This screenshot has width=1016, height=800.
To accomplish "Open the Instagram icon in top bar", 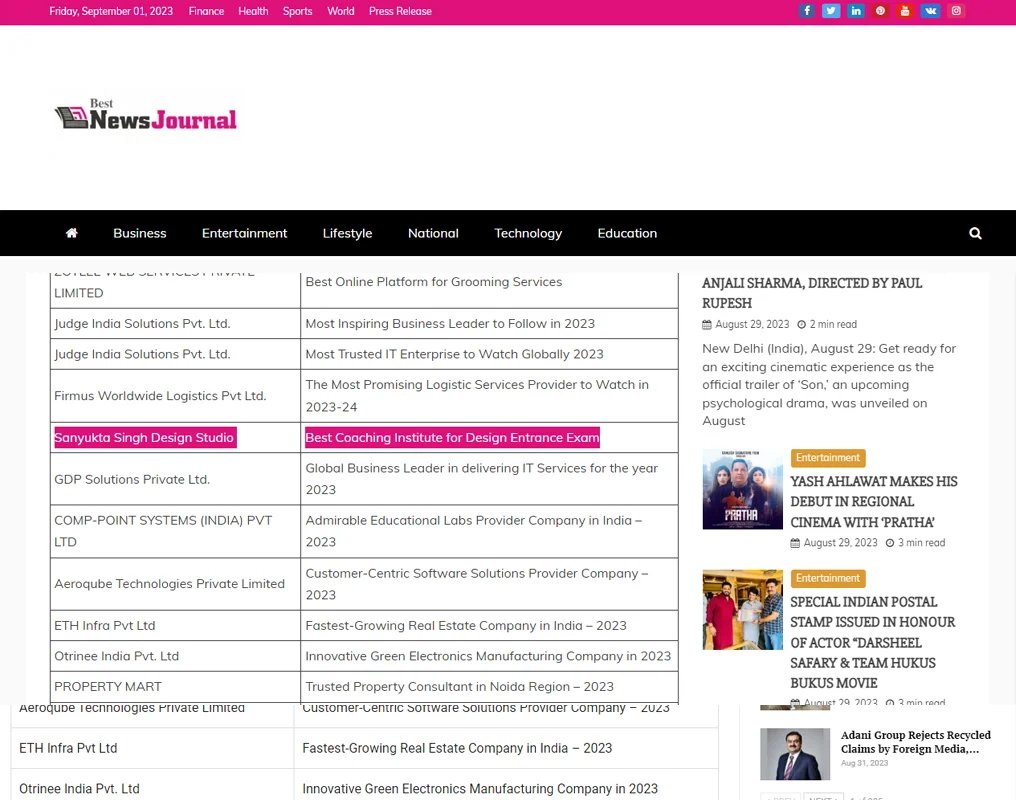I will 956,11.
